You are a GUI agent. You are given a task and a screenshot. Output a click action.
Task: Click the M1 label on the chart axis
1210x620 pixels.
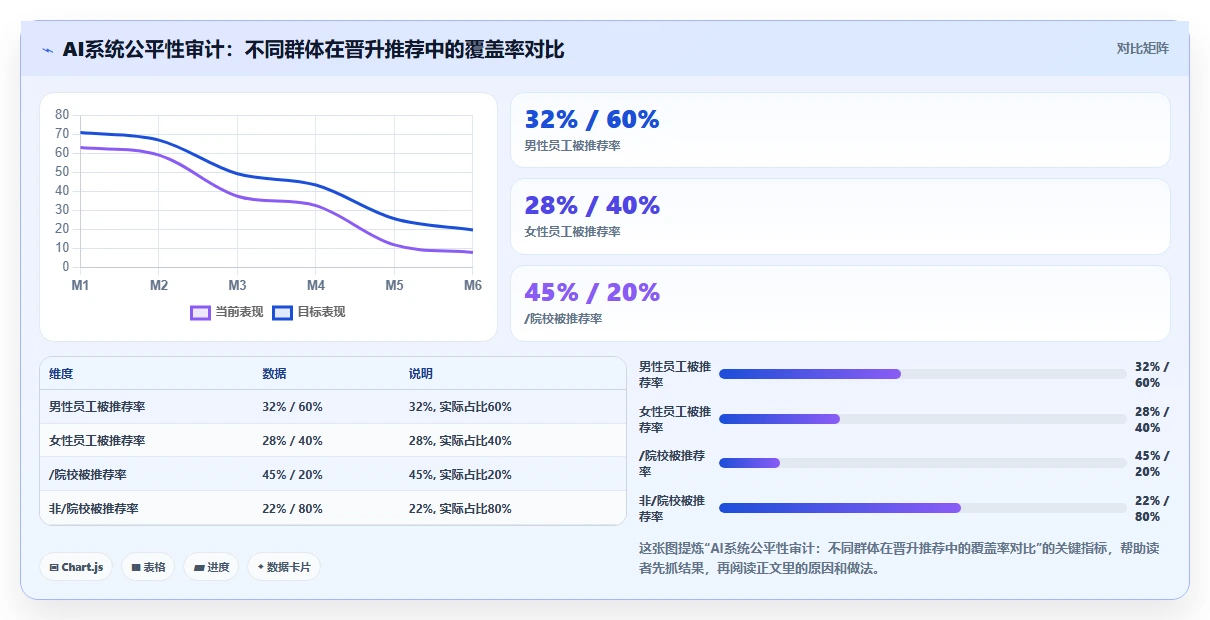click(x=80, y=285)
